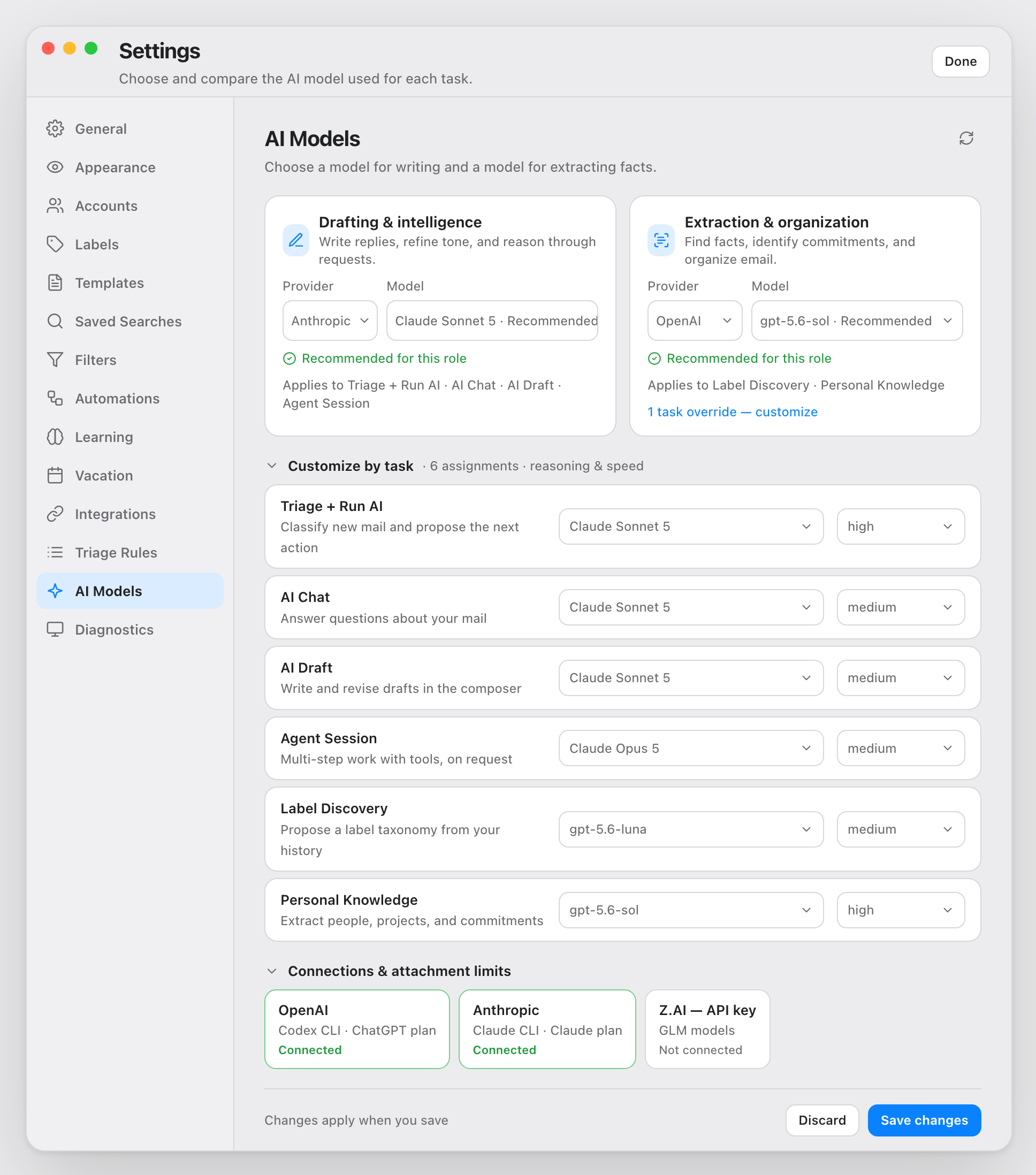
Task: Open the AI Draft model dropdown
Action: (691, 678)
